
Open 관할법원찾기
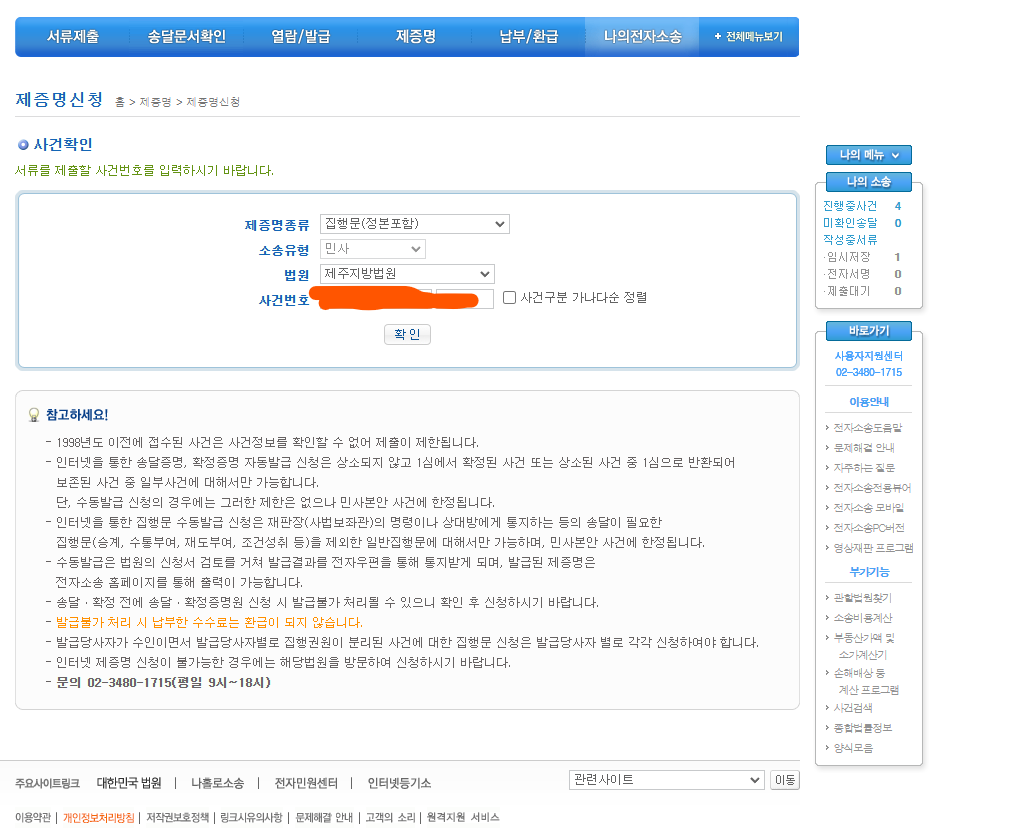862,598
